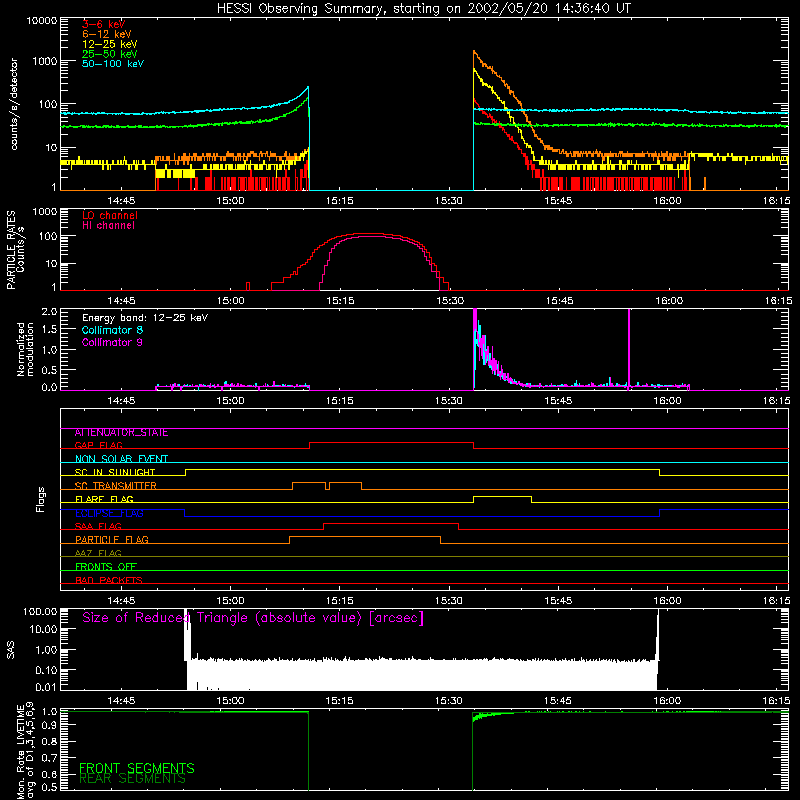Click the cyan 50-100 keV peak before 15:15
This screenshot has width=800, height=800.
[x=308, y=88]
